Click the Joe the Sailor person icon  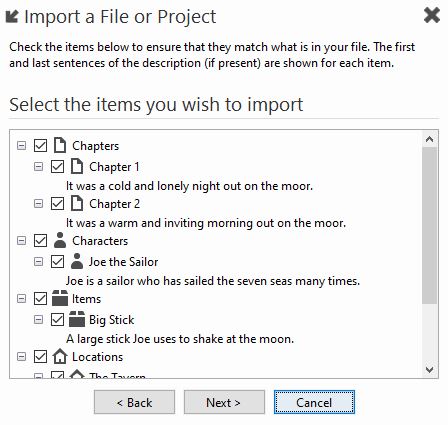point(77,261)
